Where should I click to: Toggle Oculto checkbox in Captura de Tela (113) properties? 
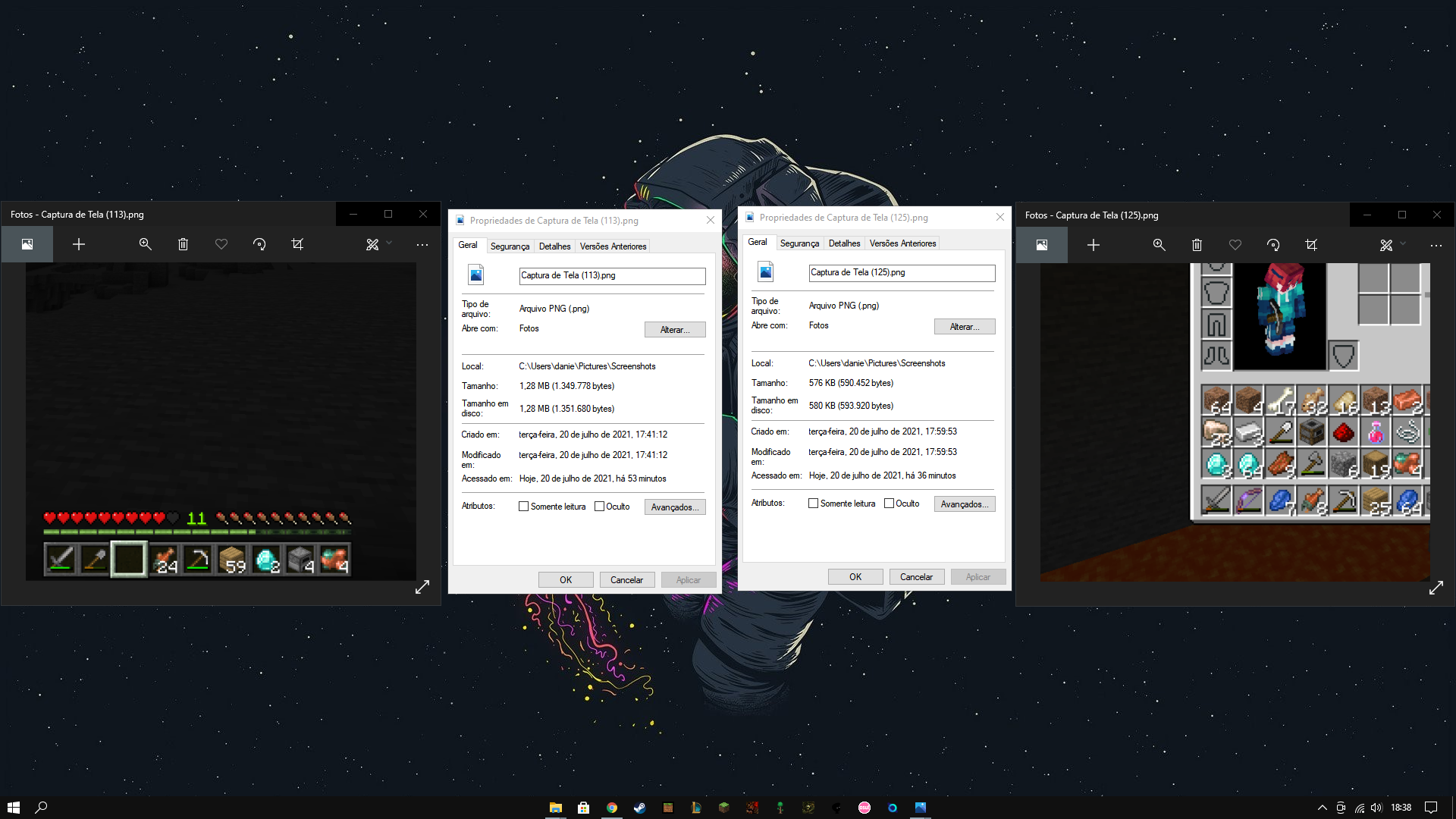(x=599, y=507)
